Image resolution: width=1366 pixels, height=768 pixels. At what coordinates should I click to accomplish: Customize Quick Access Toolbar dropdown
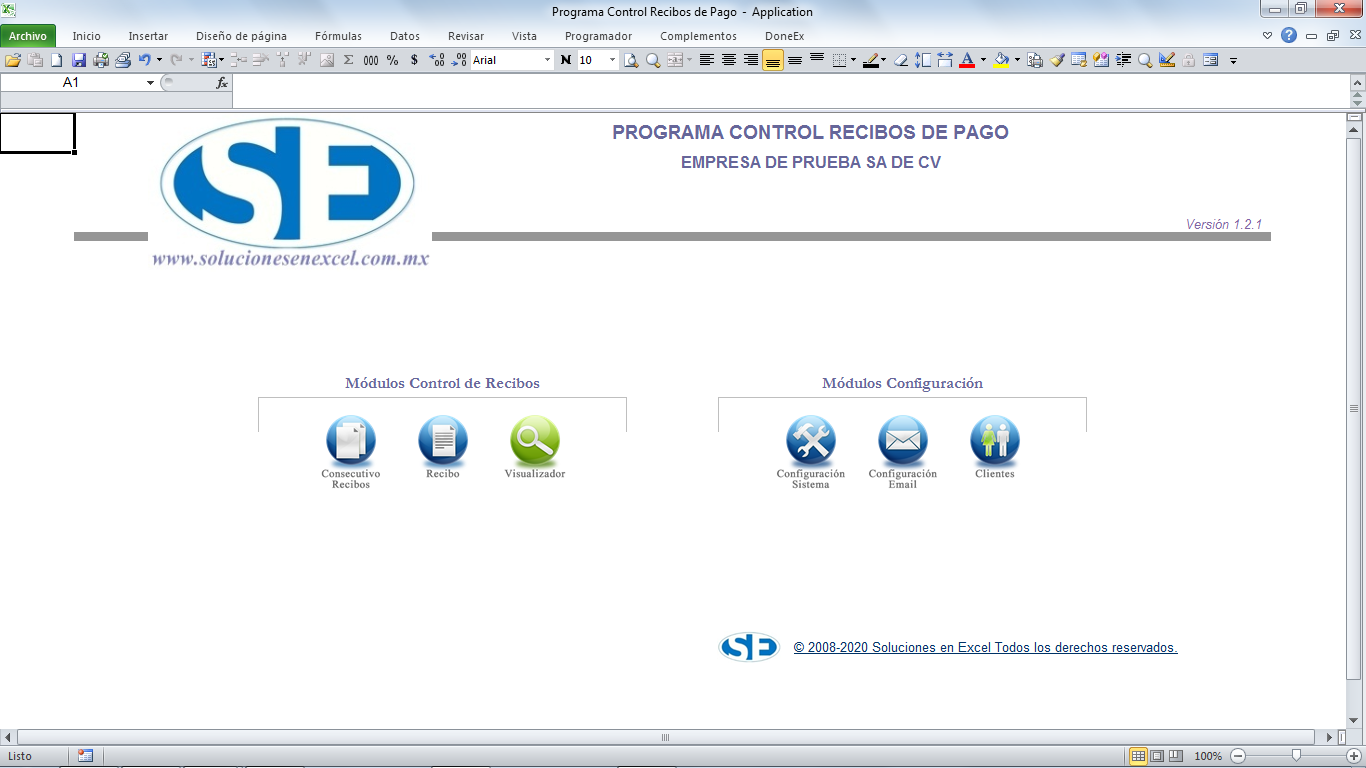coord(1233,60)
